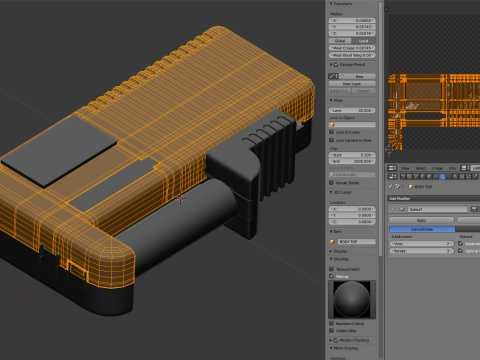Expand the Display panel
The width and height of the screenshot is (480, 360).
coord(331,251)
